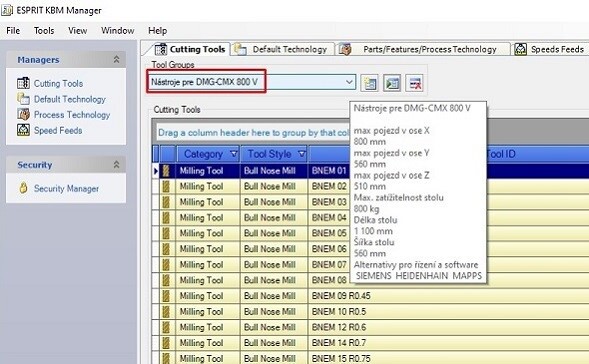This screenshot has width=589, height=364.
Task: Select the BNEM 15 R0.75 cell
Action: click(x=448, y=358)
